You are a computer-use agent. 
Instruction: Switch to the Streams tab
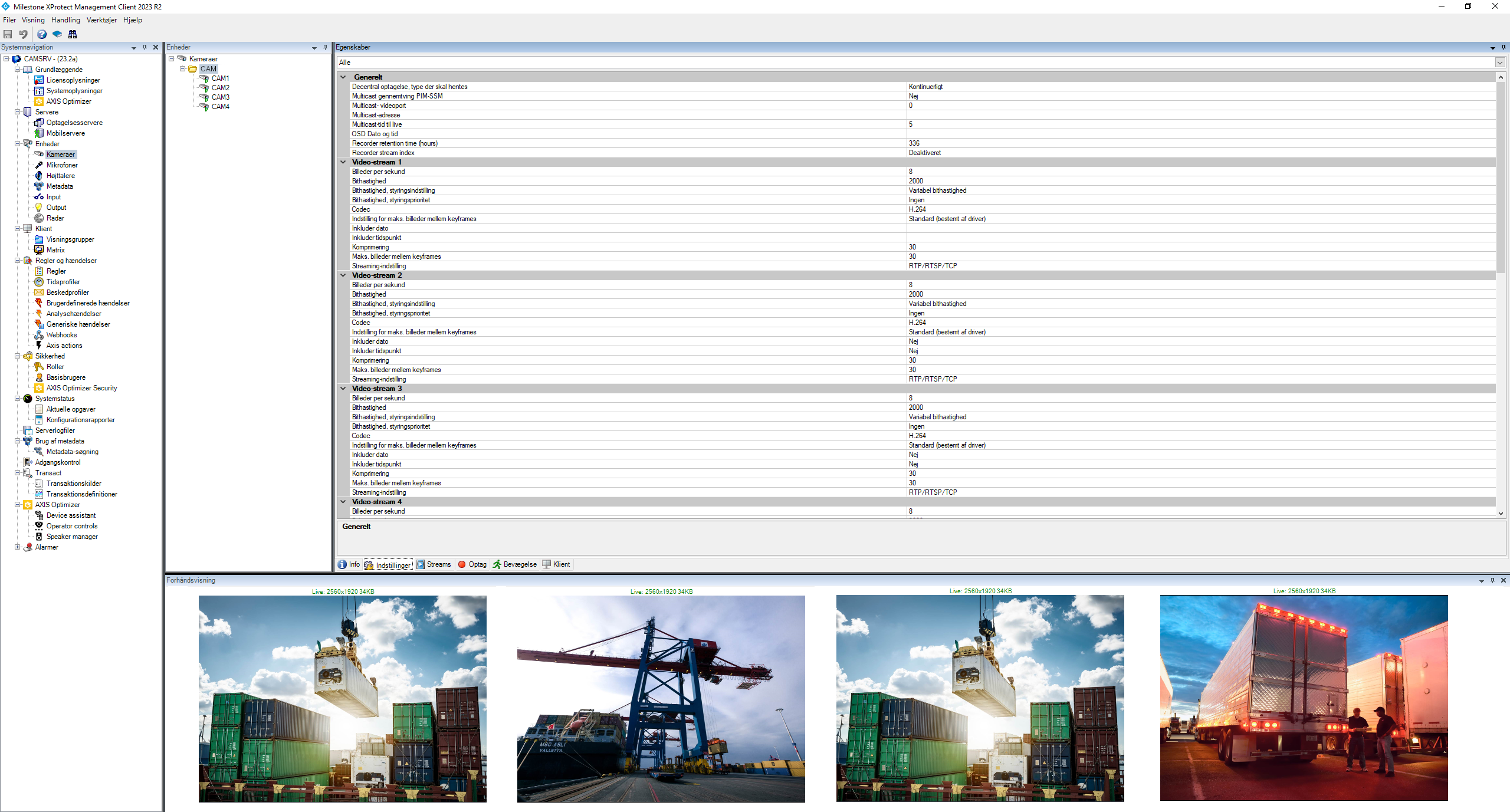pyautogui.click(x=434, y=564)
